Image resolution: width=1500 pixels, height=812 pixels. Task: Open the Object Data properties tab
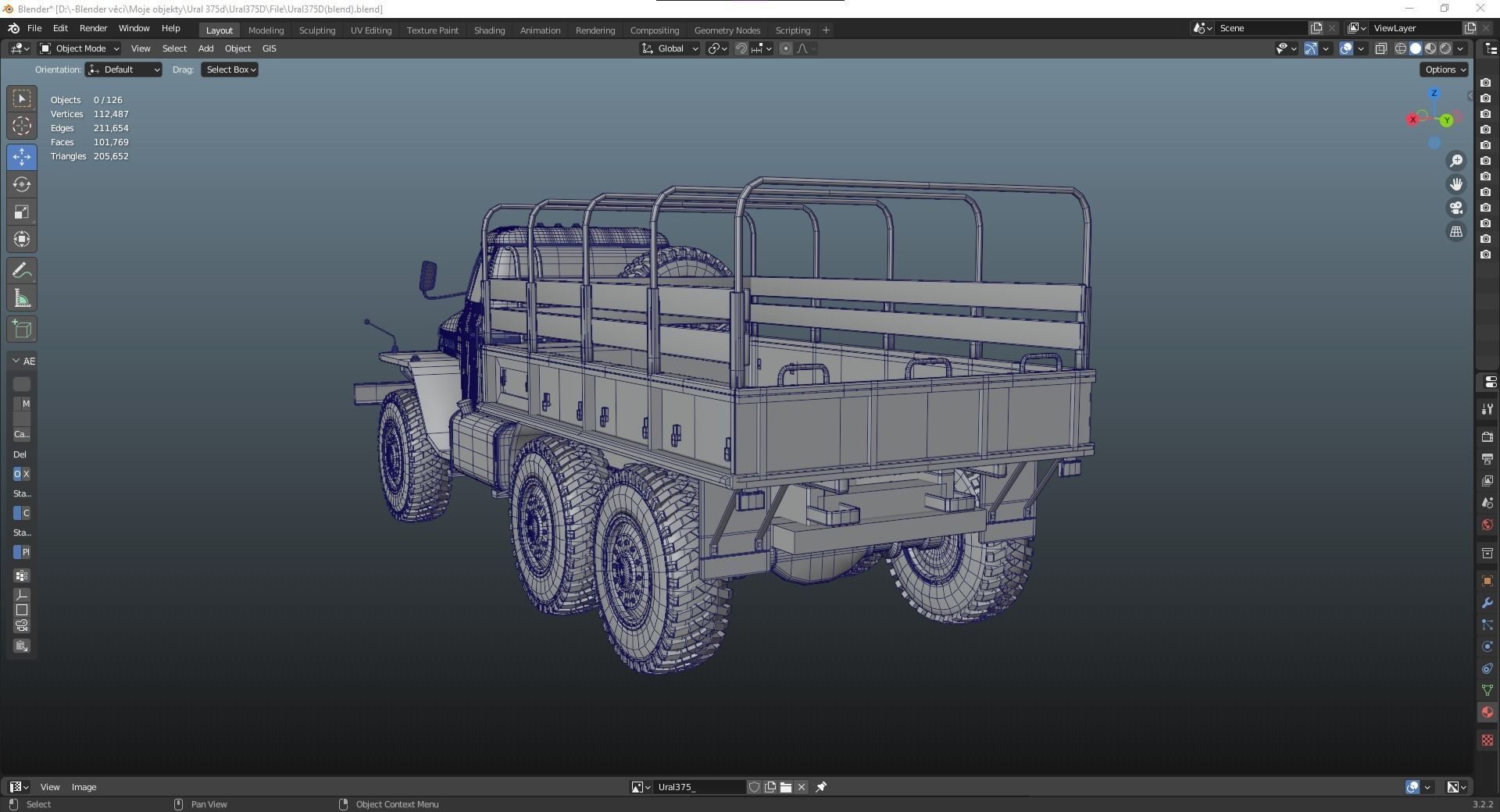(1487, 690)
